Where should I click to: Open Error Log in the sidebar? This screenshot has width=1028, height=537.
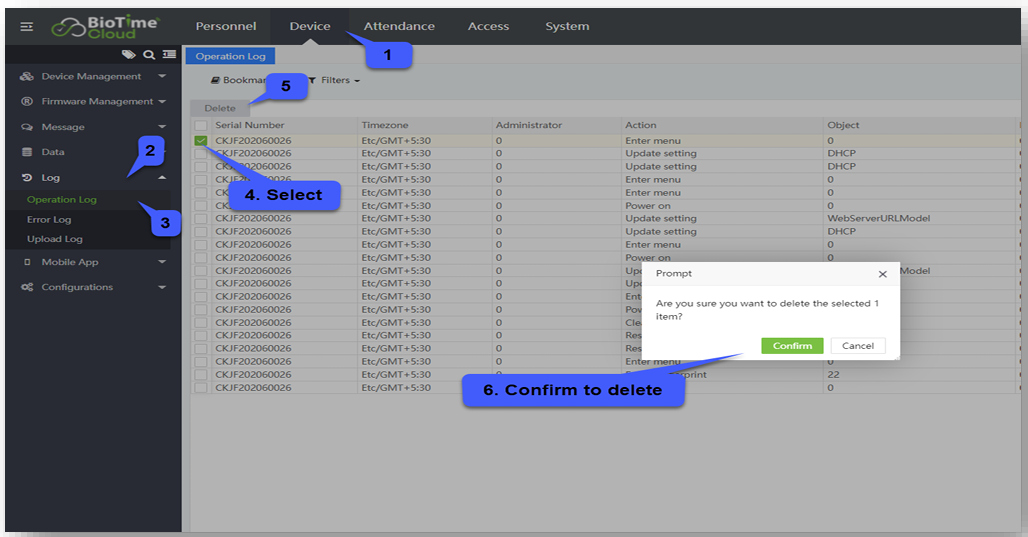click(x=49, y=220)
